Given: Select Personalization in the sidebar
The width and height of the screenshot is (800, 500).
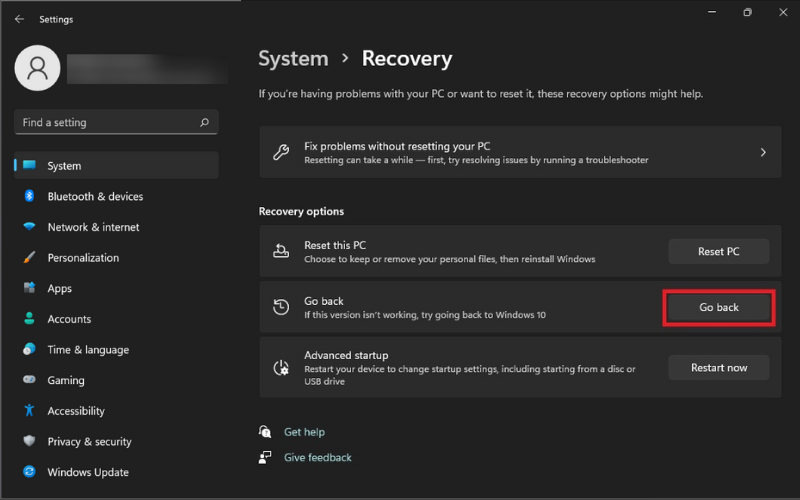Looking at the screenshot, I should (116, 257).
